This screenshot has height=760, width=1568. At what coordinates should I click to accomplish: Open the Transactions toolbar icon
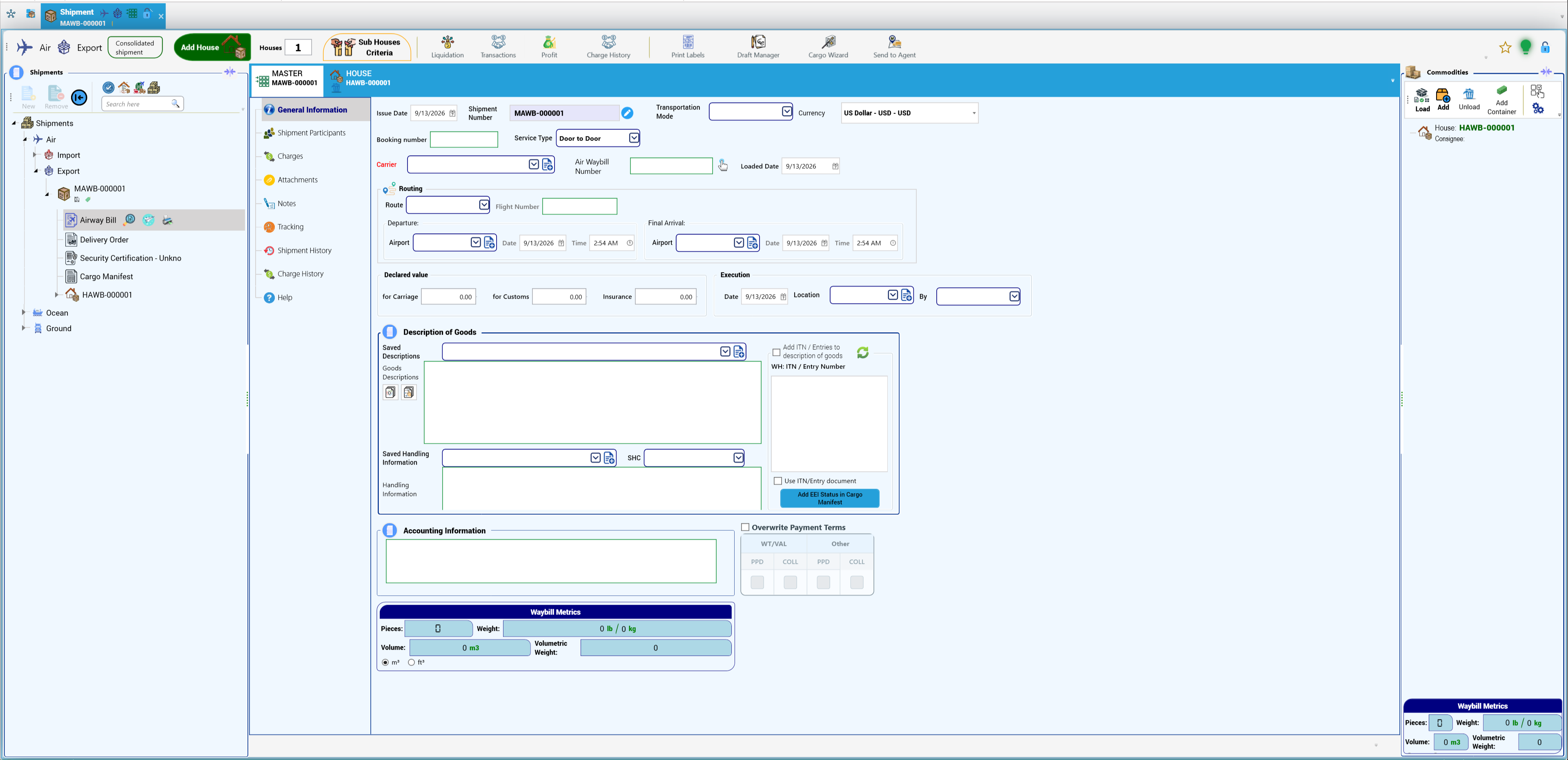point(498,47)
